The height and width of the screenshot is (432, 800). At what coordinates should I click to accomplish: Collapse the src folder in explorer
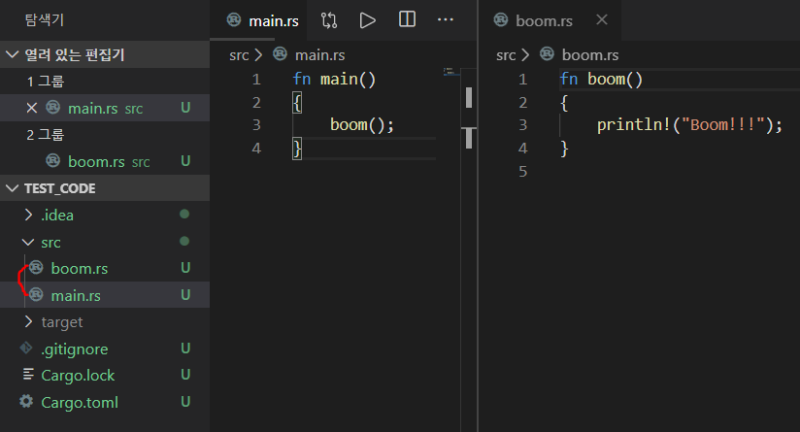50,242
